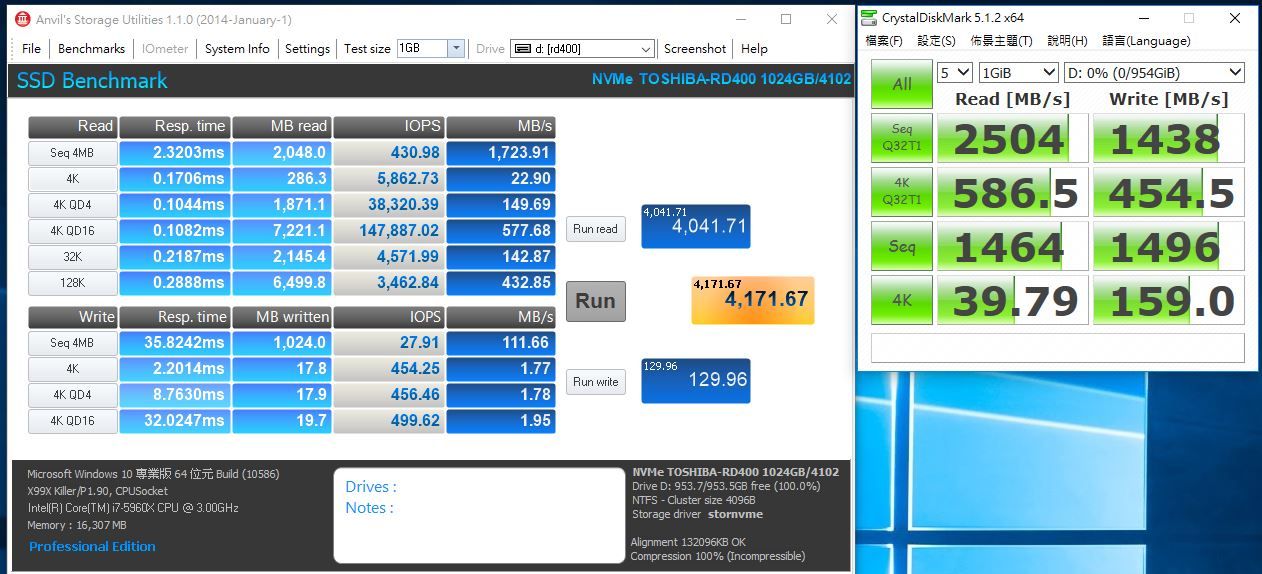Minimize the CrystalDiskMark window
This screenshot has height=574, width=1262.
pos(1144,18)
